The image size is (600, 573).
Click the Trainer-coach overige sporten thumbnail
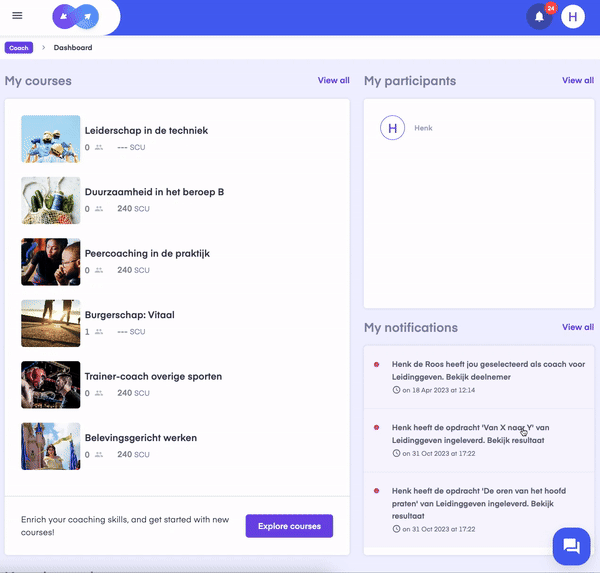tap(51, 385)
